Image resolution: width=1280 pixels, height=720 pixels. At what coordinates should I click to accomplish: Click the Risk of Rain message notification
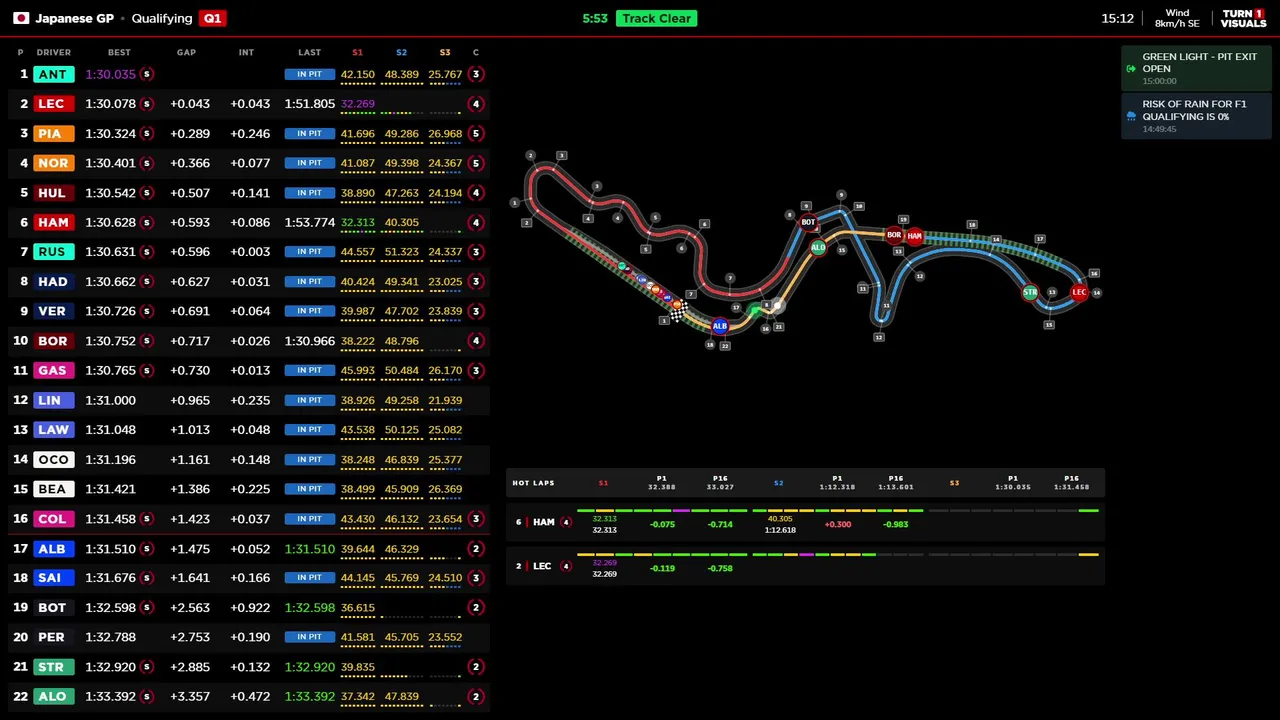point(1196,116)
